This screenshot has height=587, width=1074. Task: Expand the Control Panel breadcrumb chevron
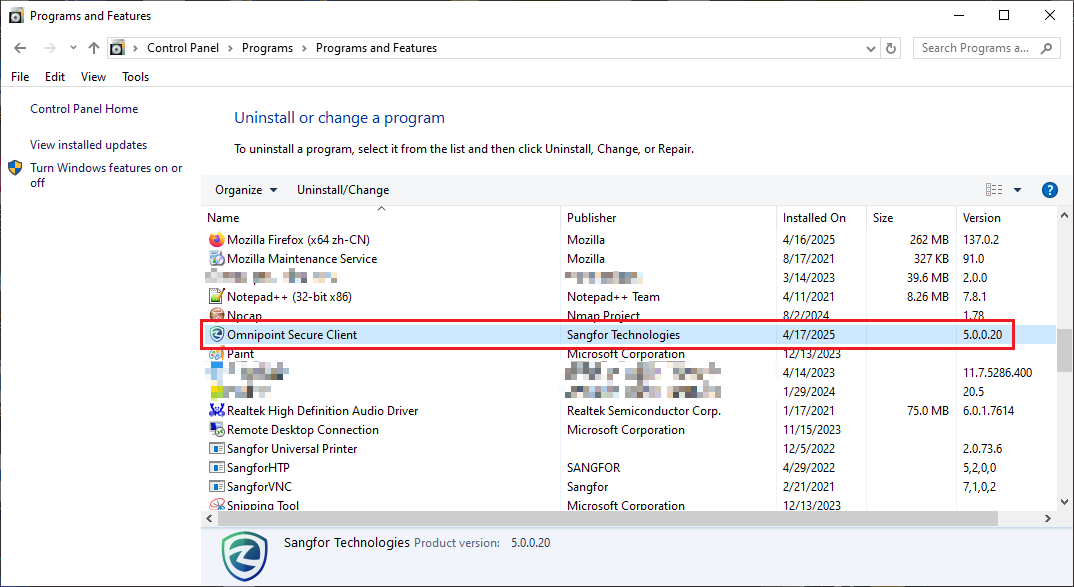point(230,48)
